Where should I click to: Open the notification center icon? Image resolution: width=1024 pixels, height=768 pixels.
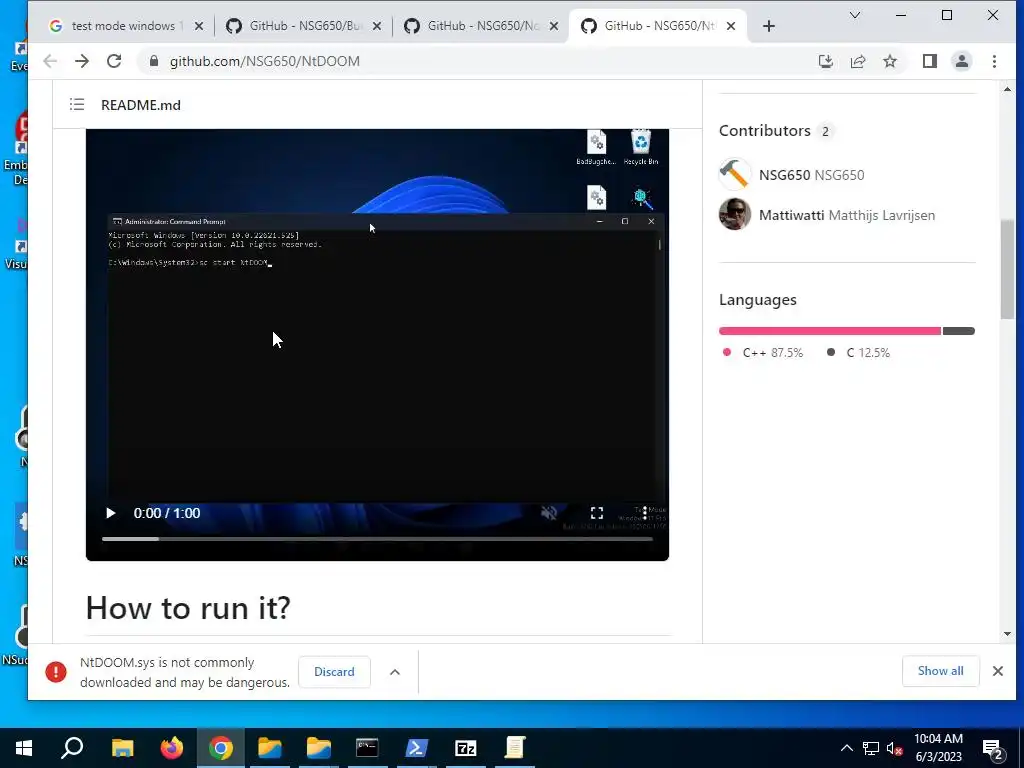coord(993,749)
